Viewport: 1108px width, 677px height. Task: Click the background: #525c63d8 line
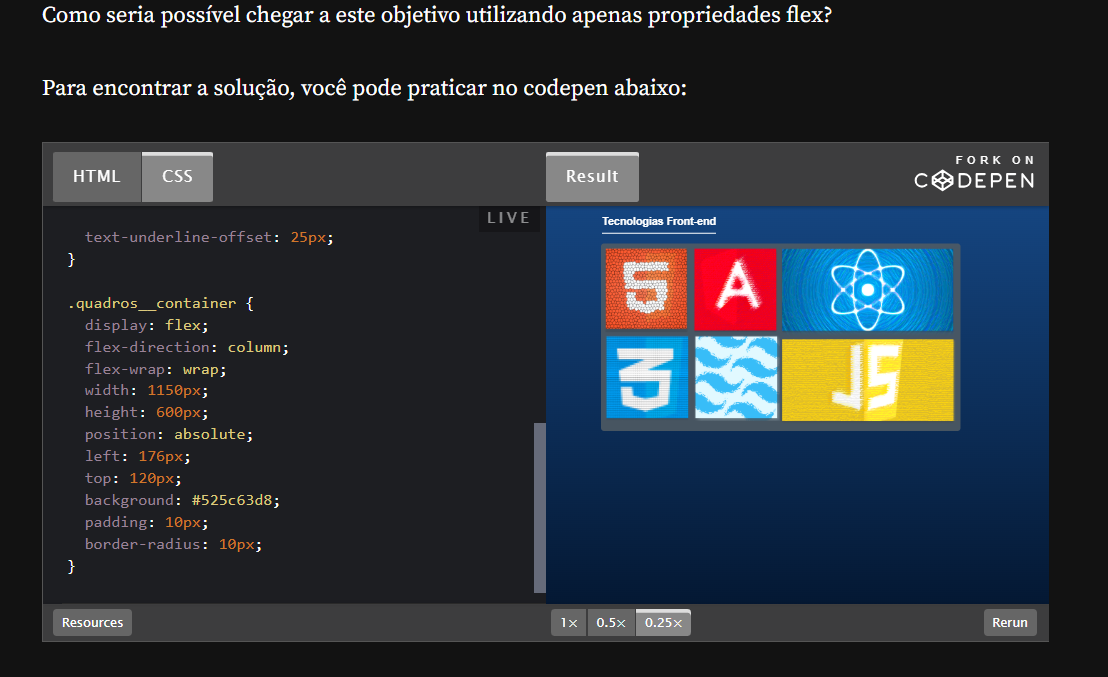coord(182,500)
